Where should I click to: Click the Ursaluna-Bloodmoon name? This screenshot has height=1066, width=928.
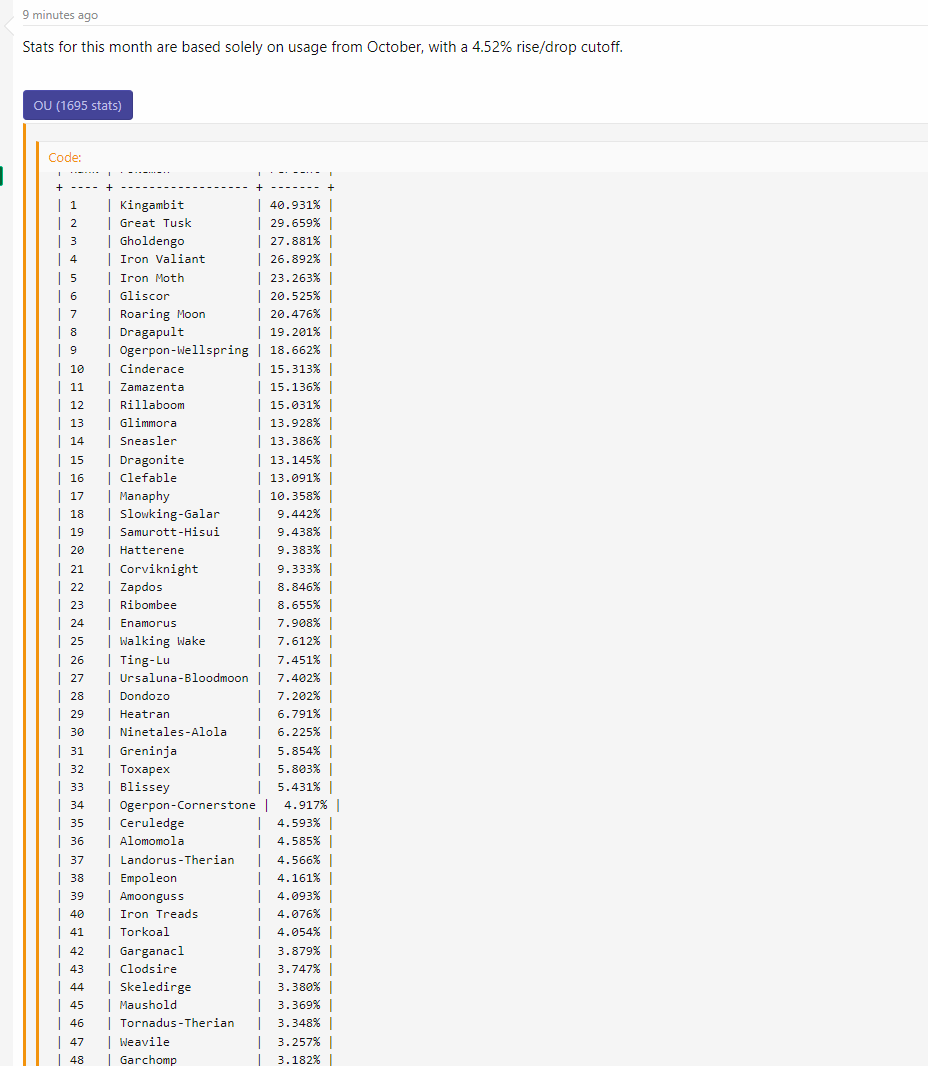click(x=184, y=678)
